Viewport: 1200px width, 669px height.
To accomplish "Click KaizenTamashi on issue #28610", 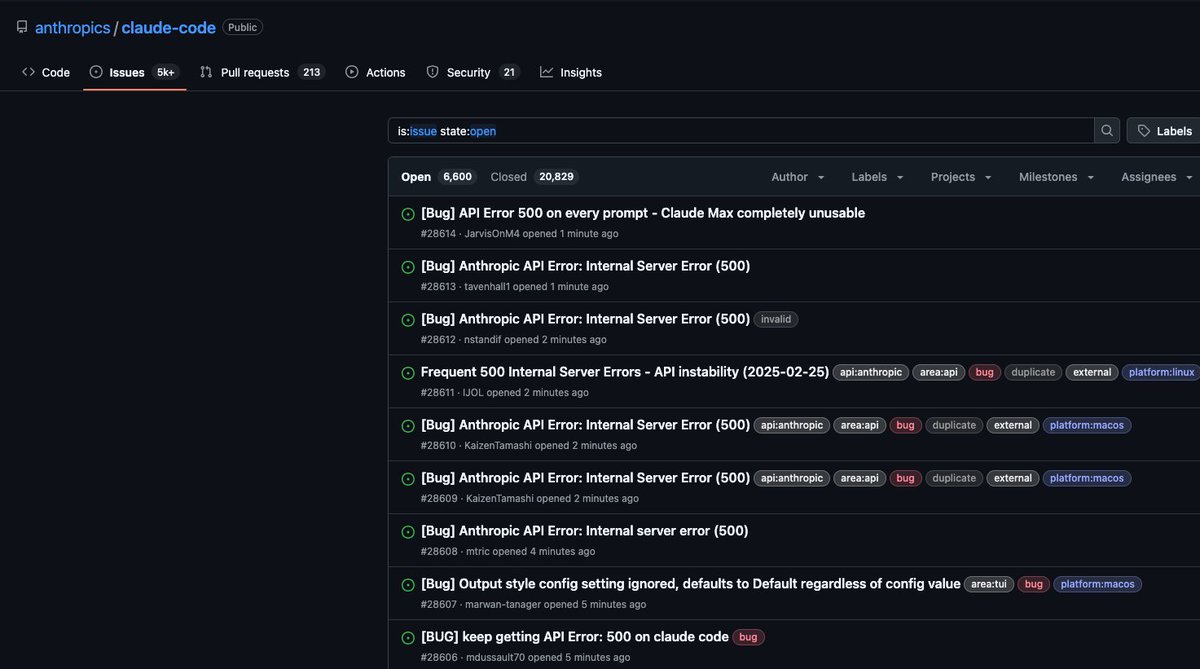I will tap(498, 446).
